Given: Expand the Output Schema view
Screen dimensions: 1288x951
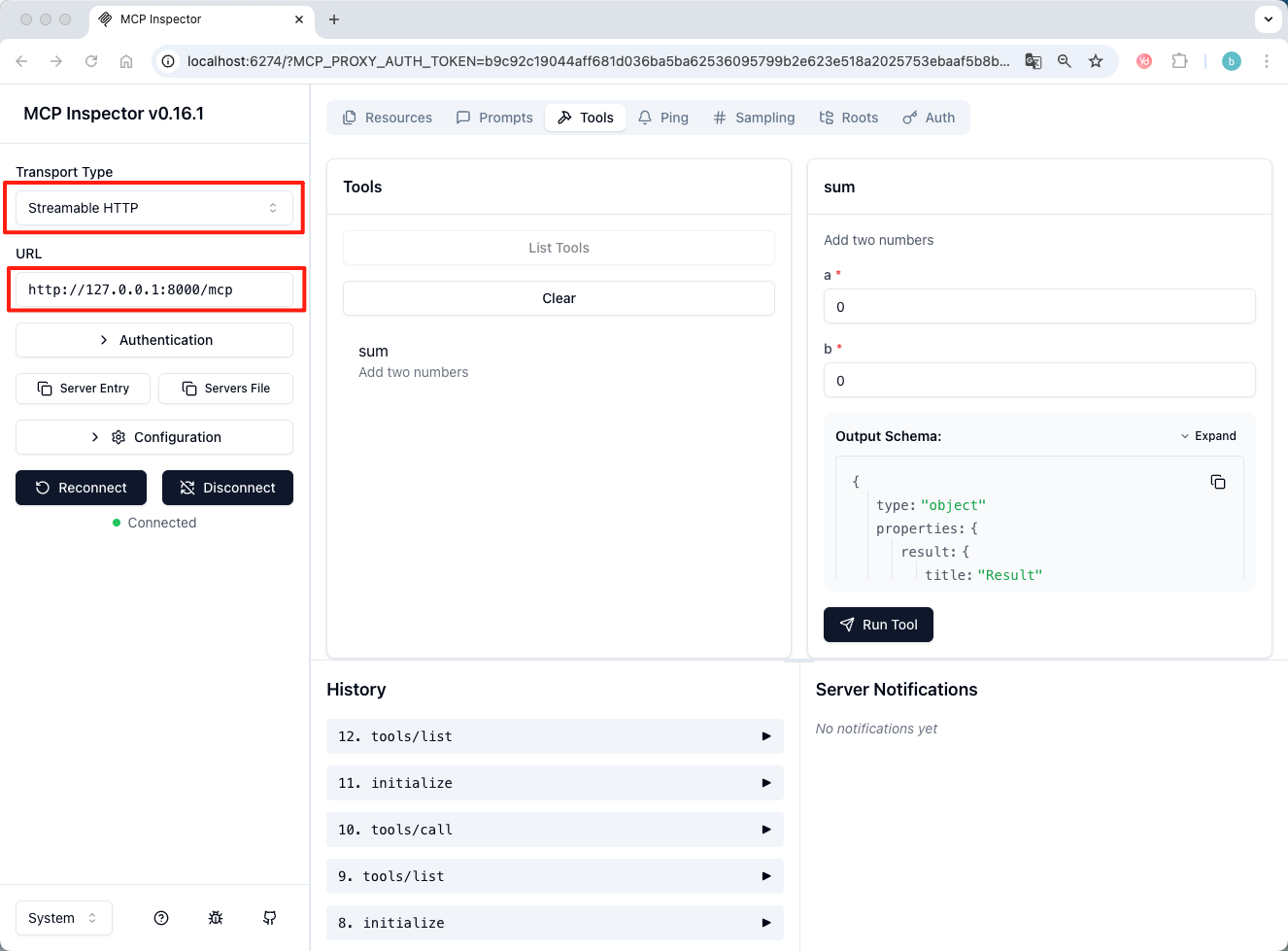Looking at the screenshot, I should [x=1207, y=436].
